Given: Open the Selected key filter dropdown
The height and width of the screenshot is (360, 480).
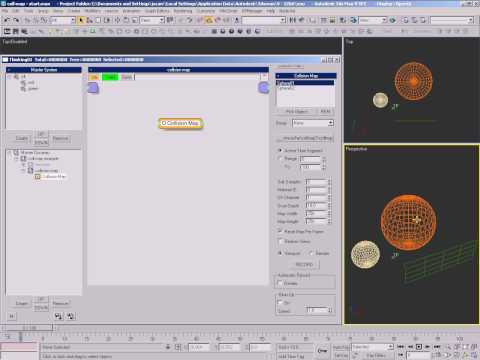Looking at the screenshot, I should [373, 347].
